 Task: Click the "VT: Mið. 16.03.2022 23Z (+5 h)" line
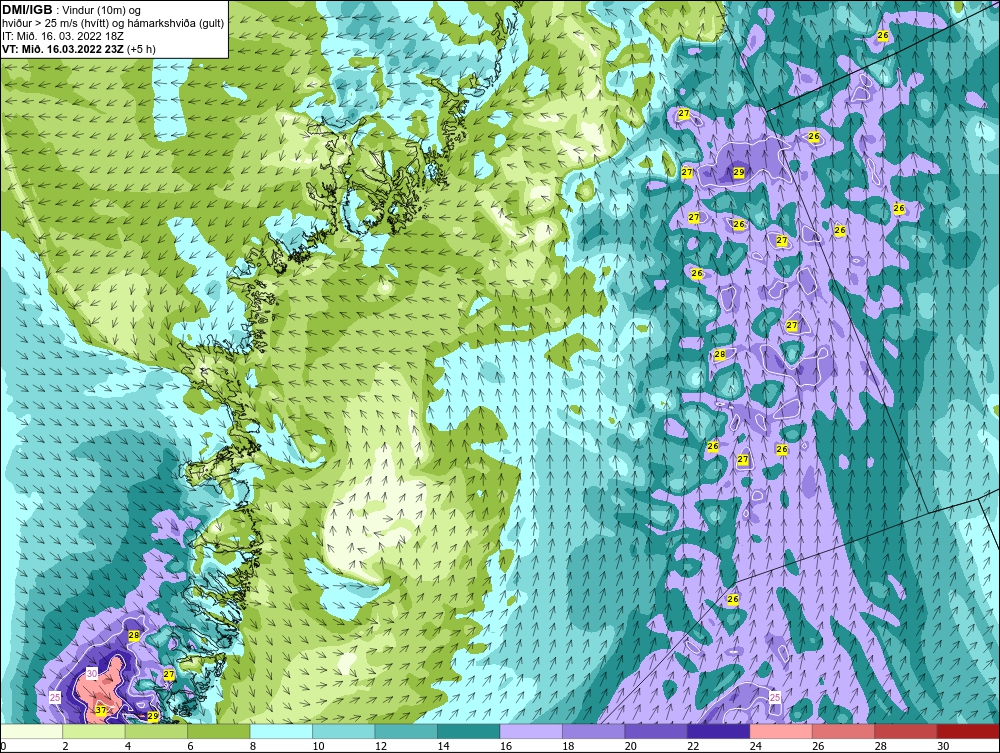tap(78, 48)
